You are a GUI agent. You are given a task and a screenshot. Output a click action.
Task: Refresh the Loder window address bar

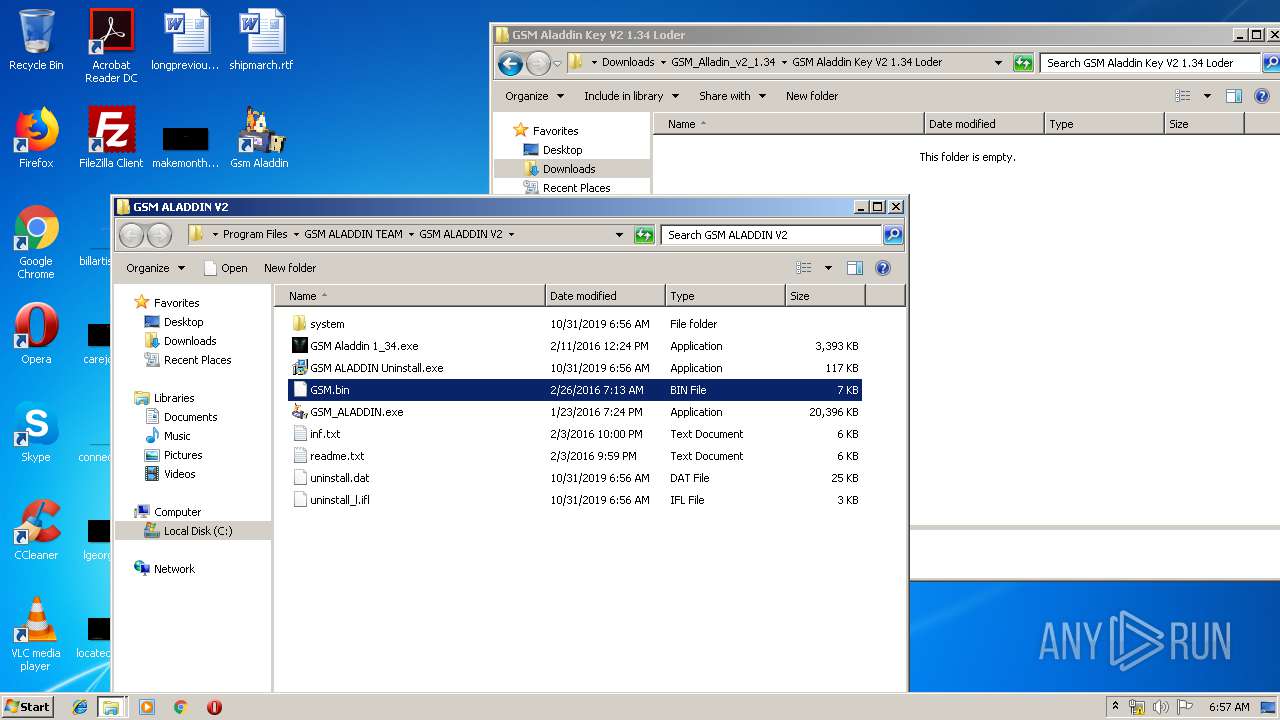(1023, 62)
